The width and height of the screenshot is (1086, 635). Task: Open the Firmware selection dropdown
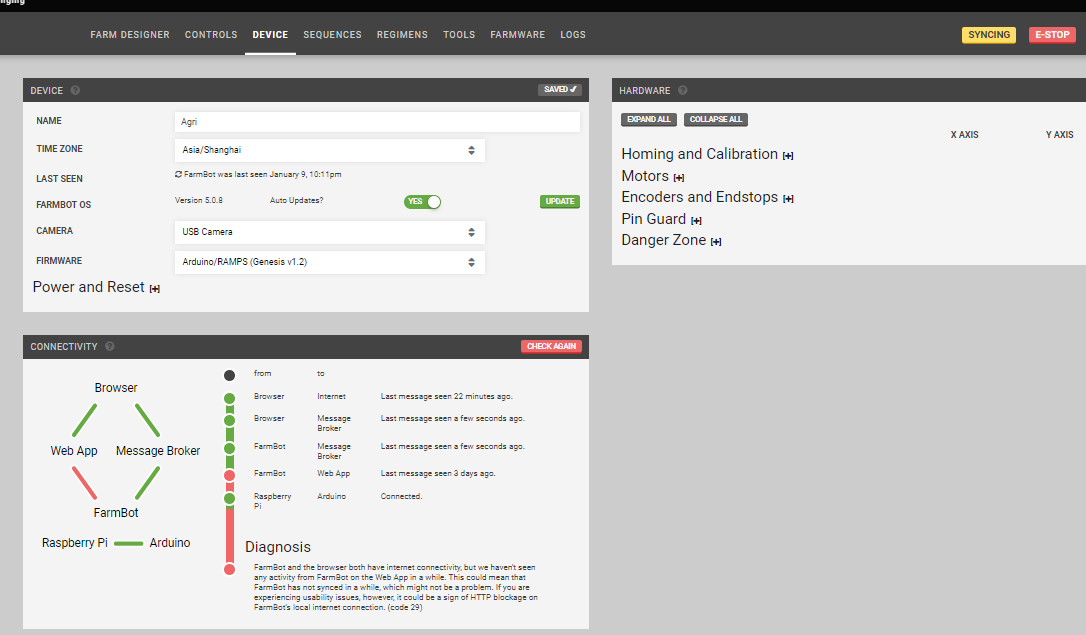[329, 262]
